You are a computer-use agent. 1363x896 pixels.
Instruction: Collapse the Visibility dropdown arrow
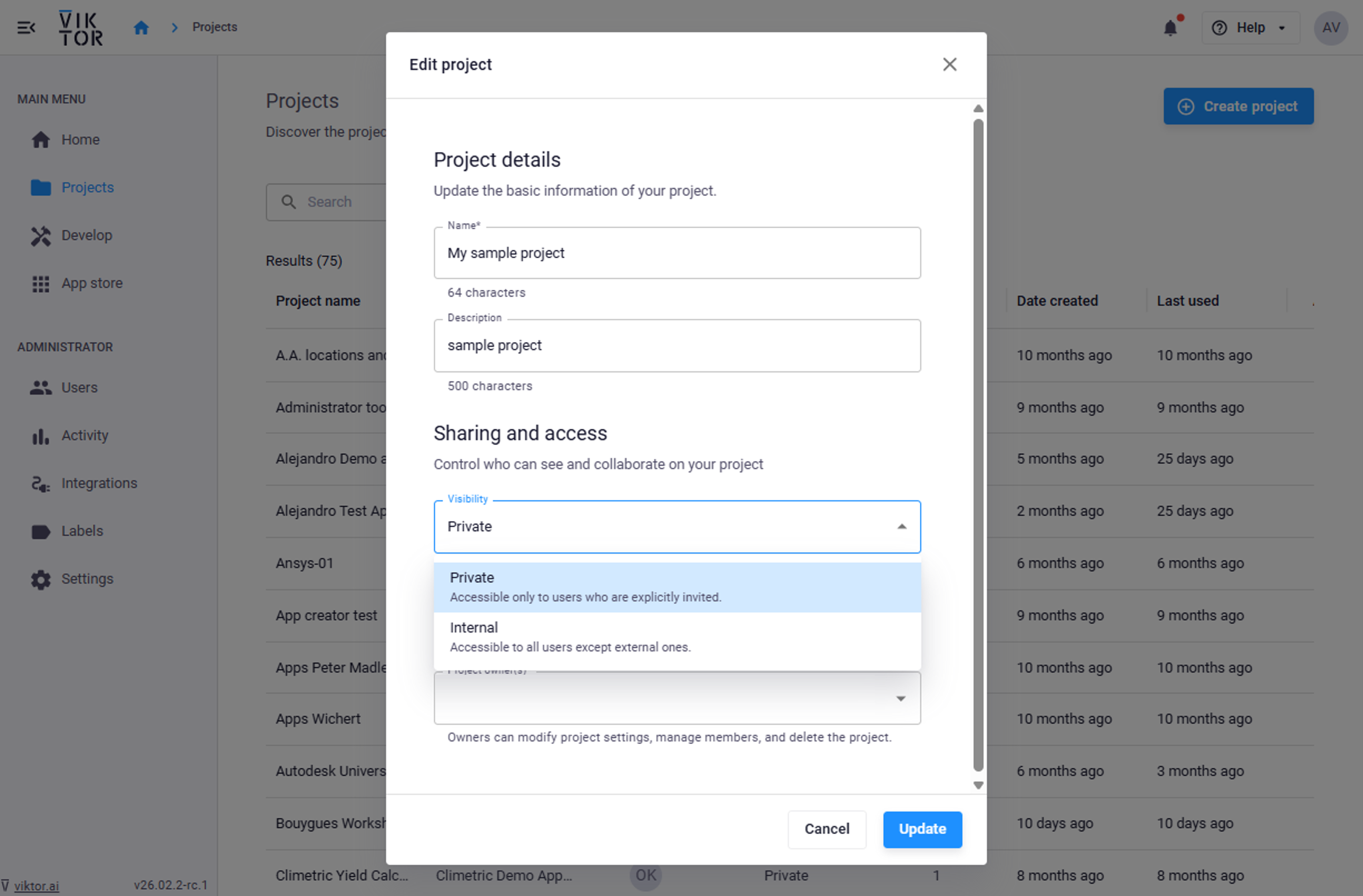tap(902, 527)
